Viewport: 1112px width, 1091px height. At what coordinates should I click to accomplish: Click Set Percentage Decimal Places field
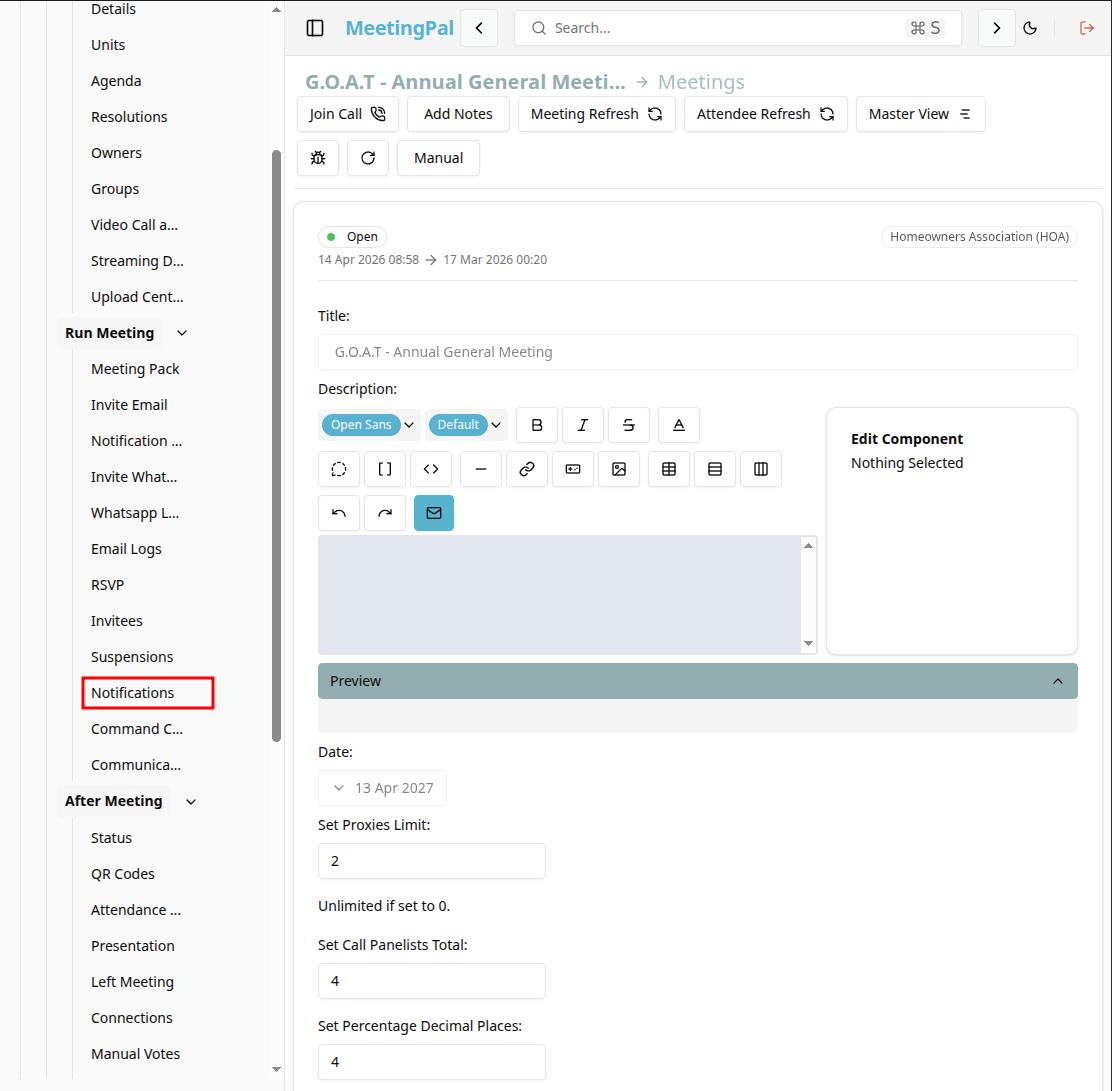pyautogui.click(x=432, y=1062)
